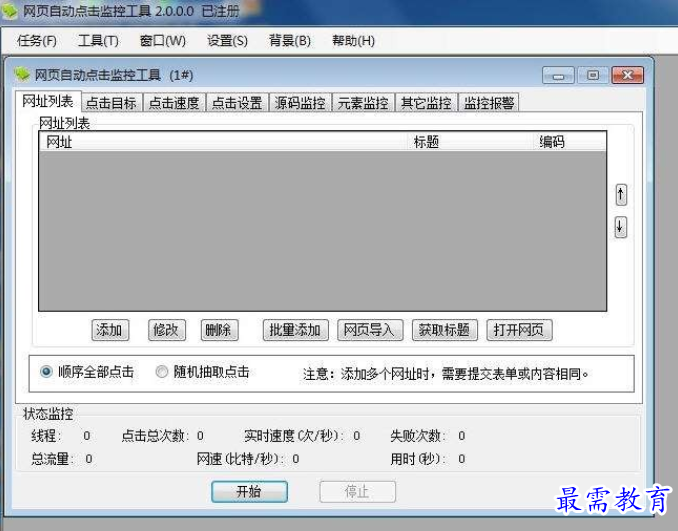Click the 网页导入 button
This screenshot has width=678, height=531.
click(370, 330)
